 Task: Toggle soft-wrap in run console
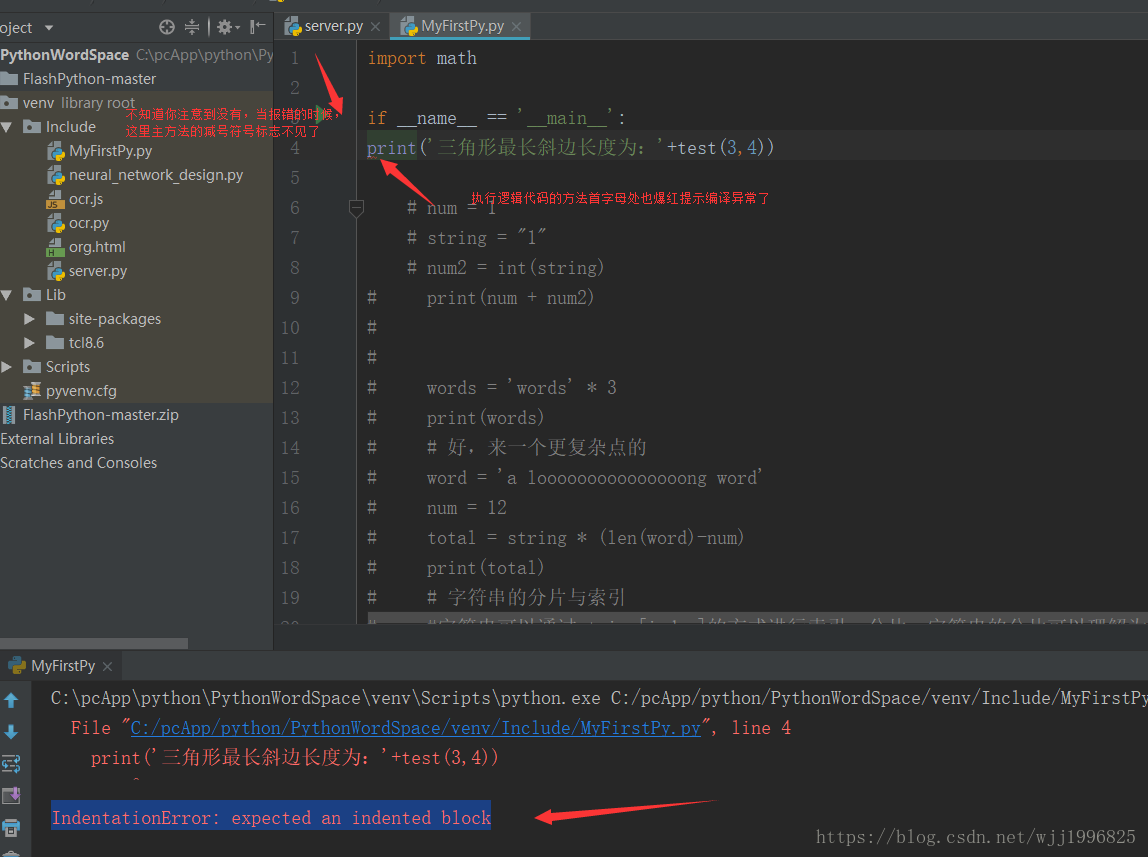(x=11, y=764)
